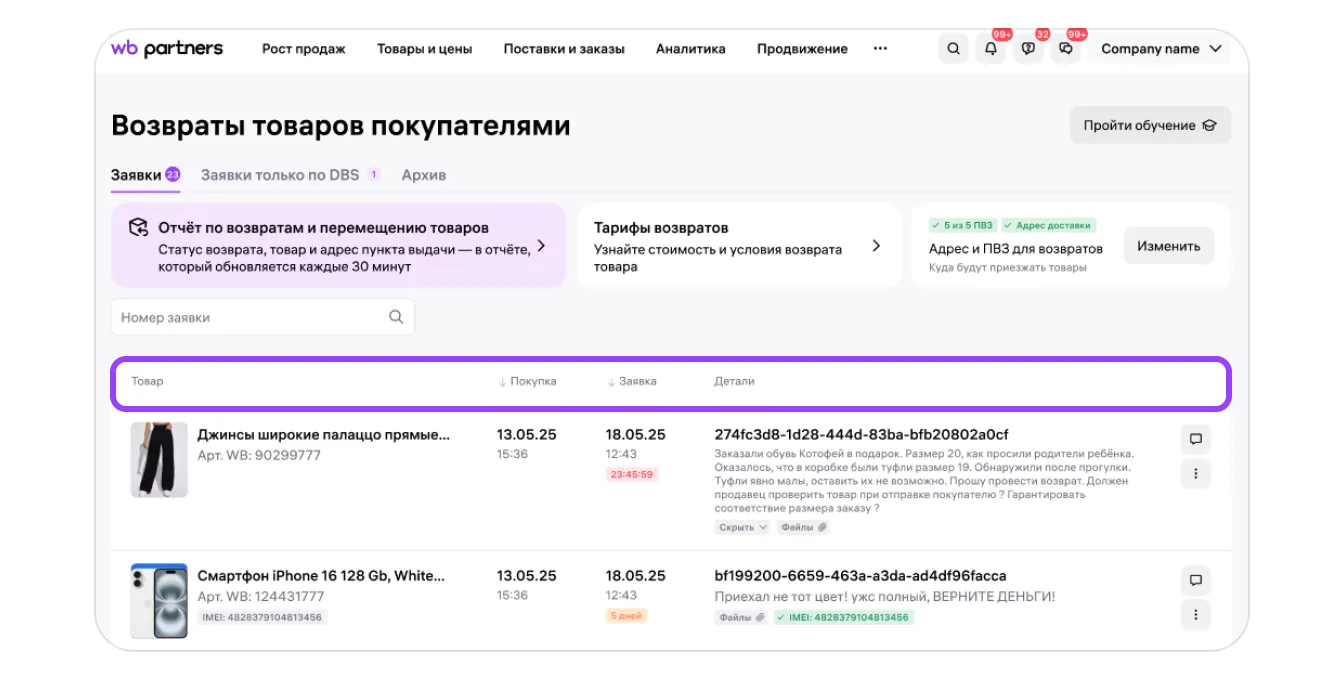Click the Номер заявки search field
The height and width of the screenshot is (680, 1344).
click(250, 317)
